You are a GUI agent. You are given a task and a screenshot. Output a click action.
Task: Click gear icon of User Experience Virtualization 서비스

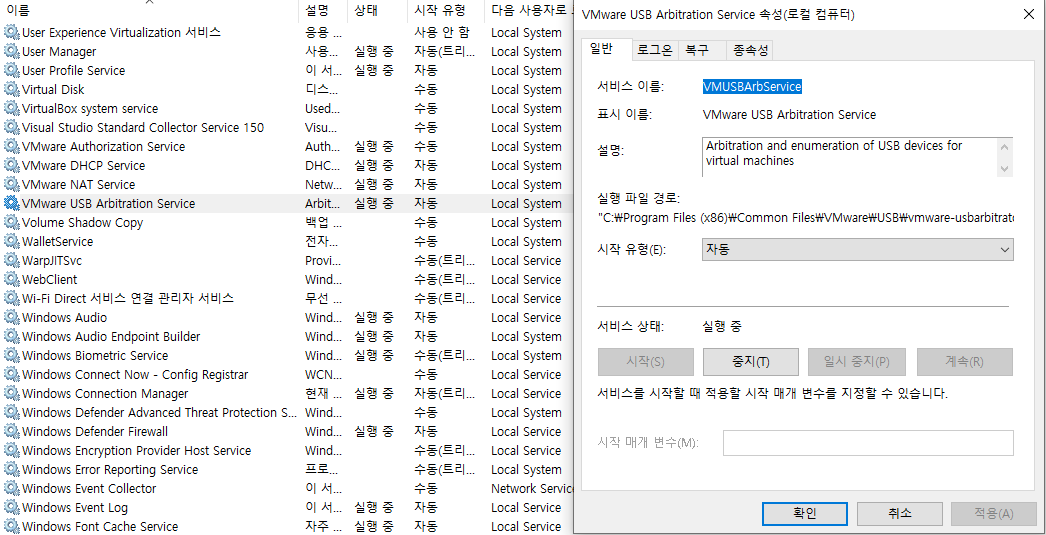(11, 33)
